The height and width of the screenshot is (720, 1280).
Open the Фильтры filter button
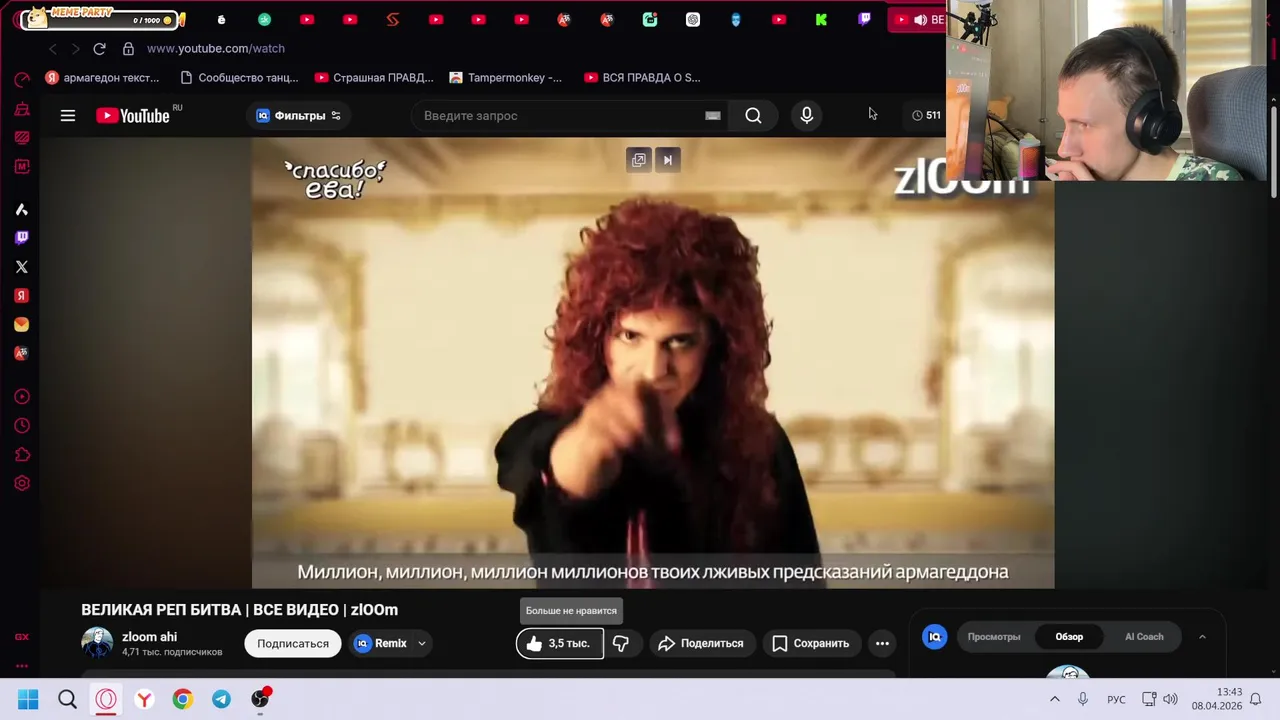click(x=298, y=115)
